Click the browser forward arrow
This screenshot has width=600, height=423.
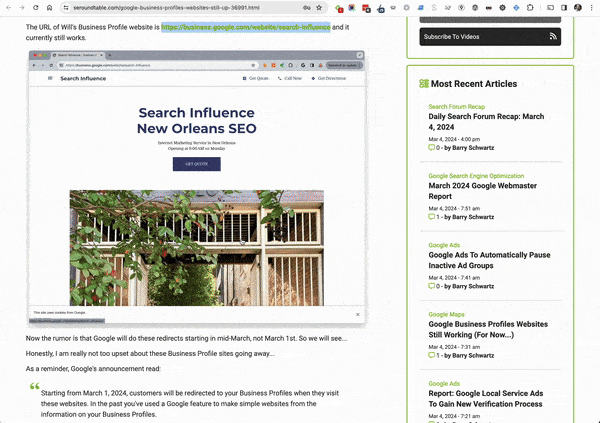tap(22, 7)
